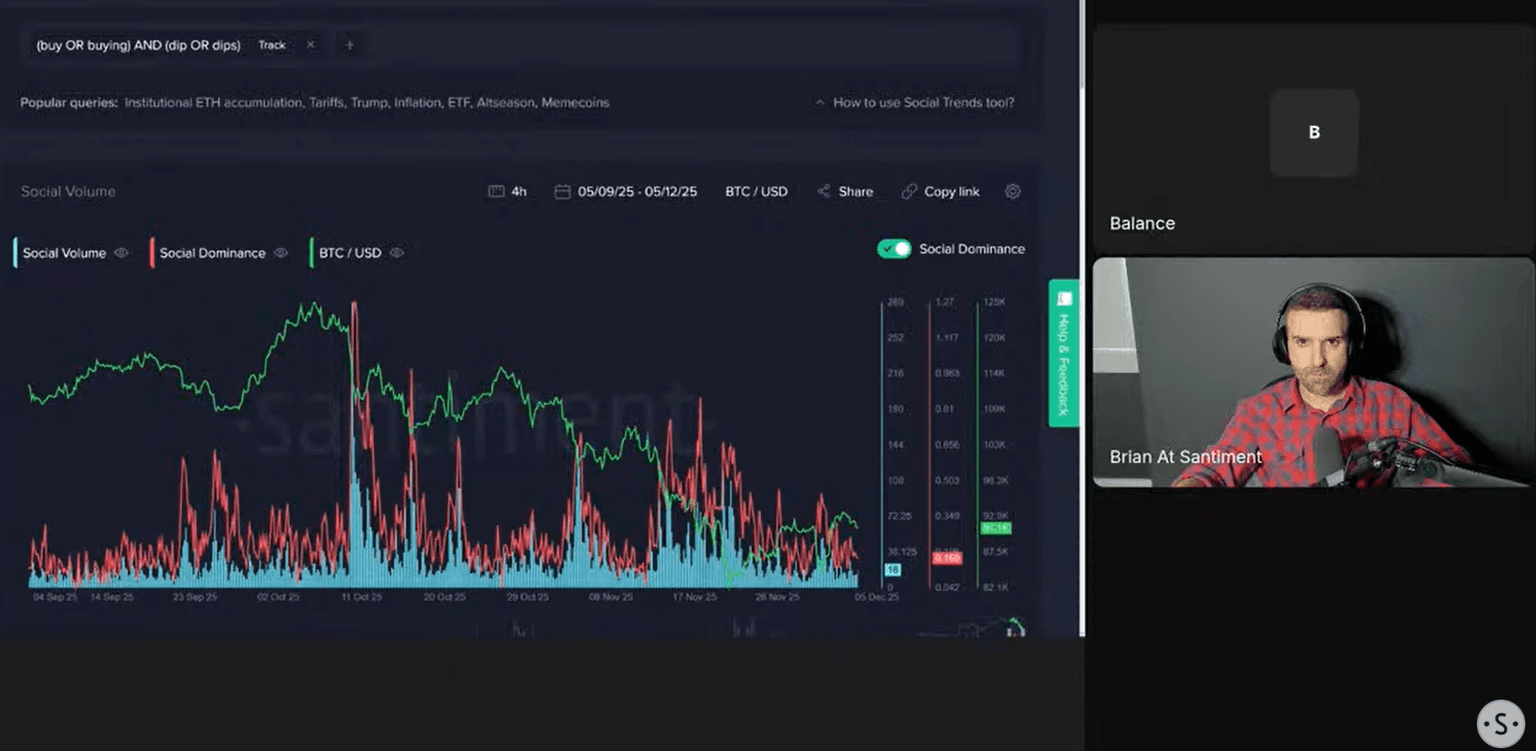Open the 05/09/25 - 05/12/25 date picker
This screenshot has width=1536, height=751.
[637, 191]
